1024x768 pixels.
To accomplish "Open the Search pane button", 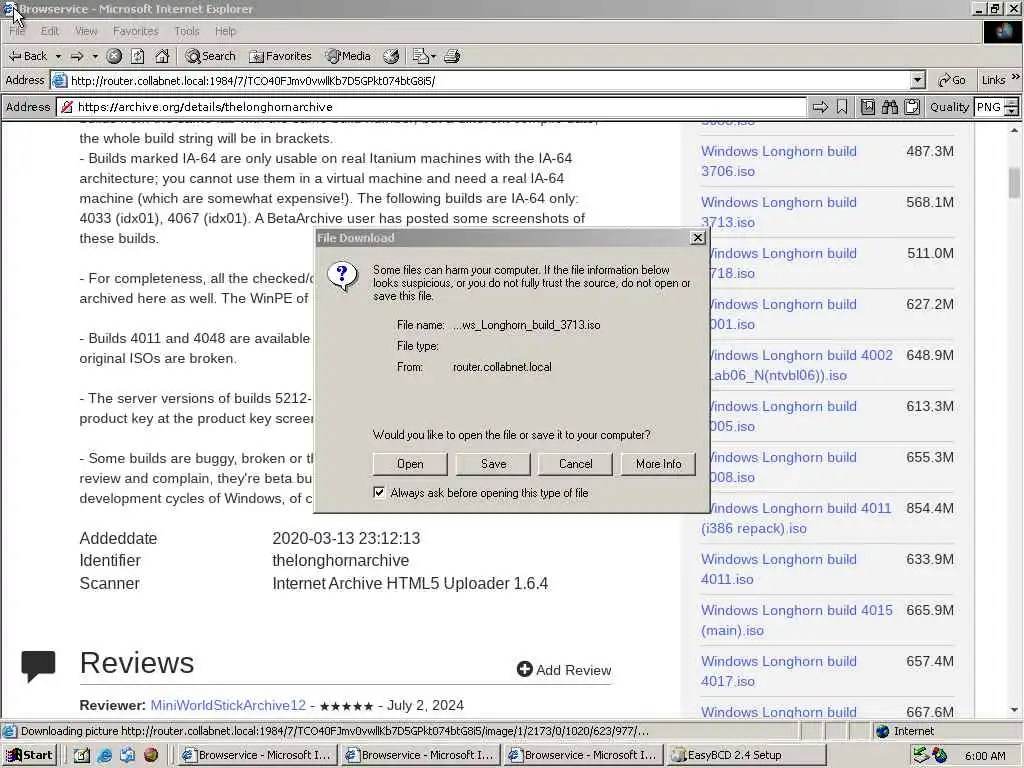I will (210, 56).
